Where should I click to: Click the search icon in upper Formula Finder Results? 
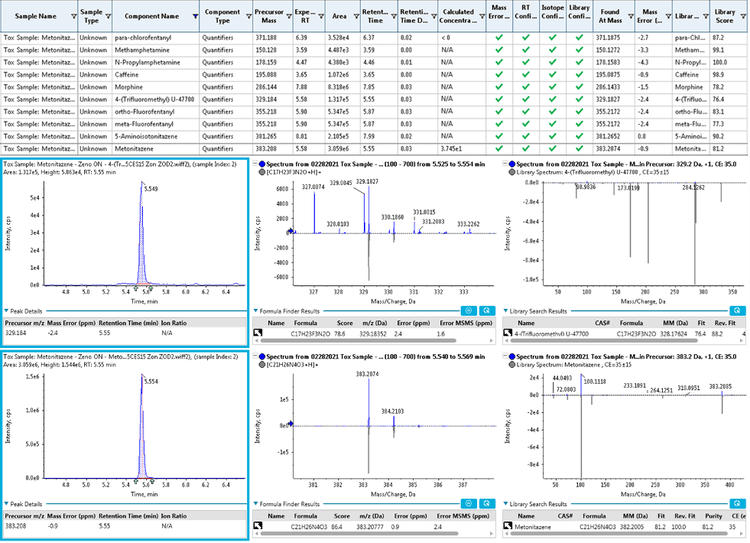point(485,311)
